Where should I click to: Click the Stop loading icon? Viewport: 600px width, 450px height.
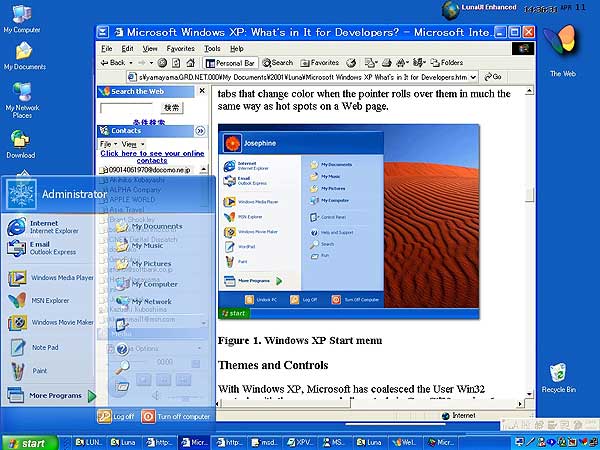pyautogui.click(x=162, y=63)
